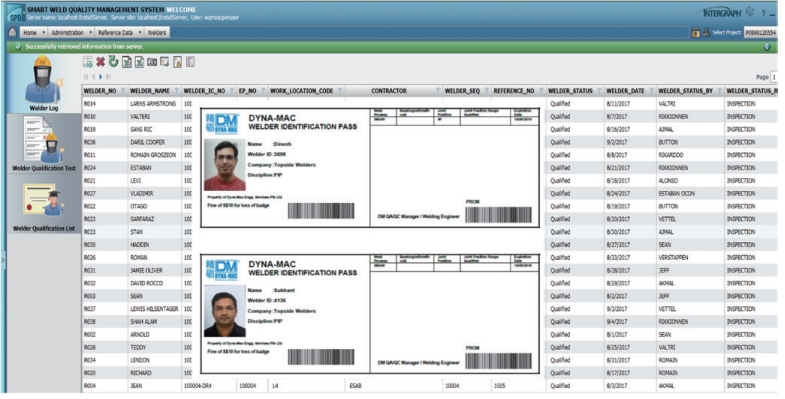
Task: Open filter for WELDER_NAME column
Action: coord(176,91)
